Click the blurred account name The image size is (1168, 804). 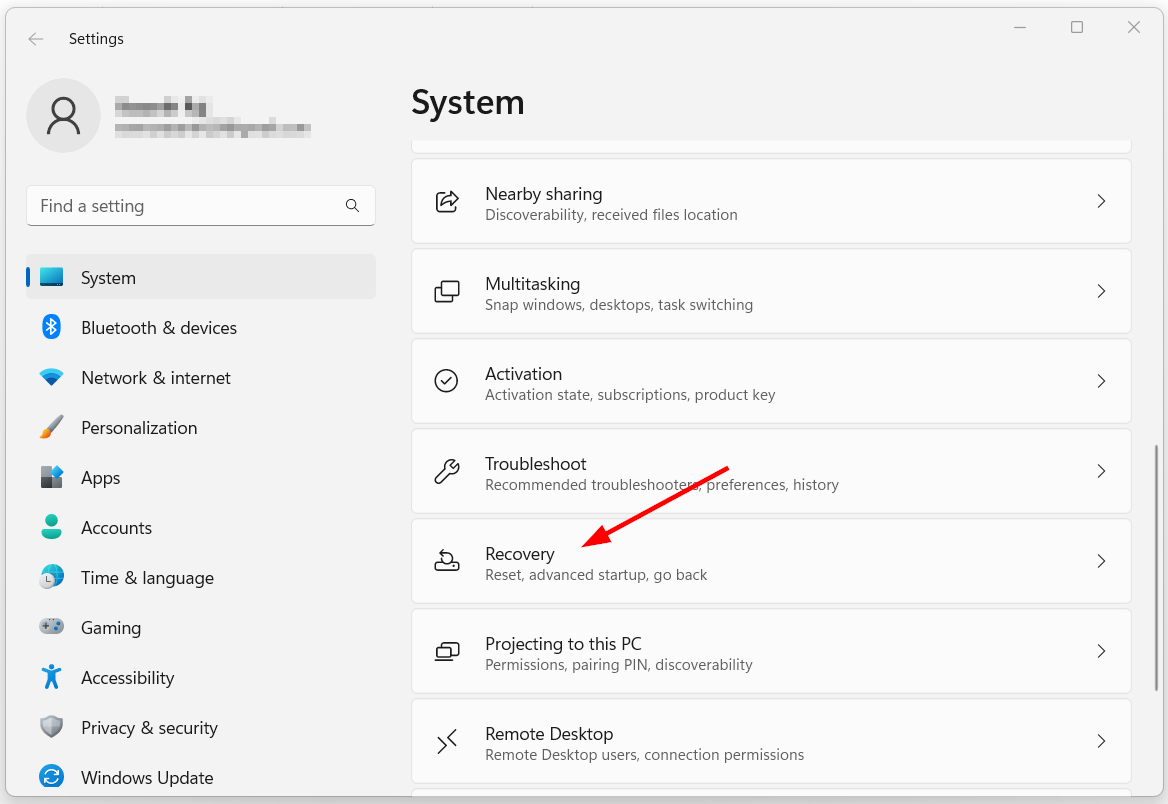(162, 107)
